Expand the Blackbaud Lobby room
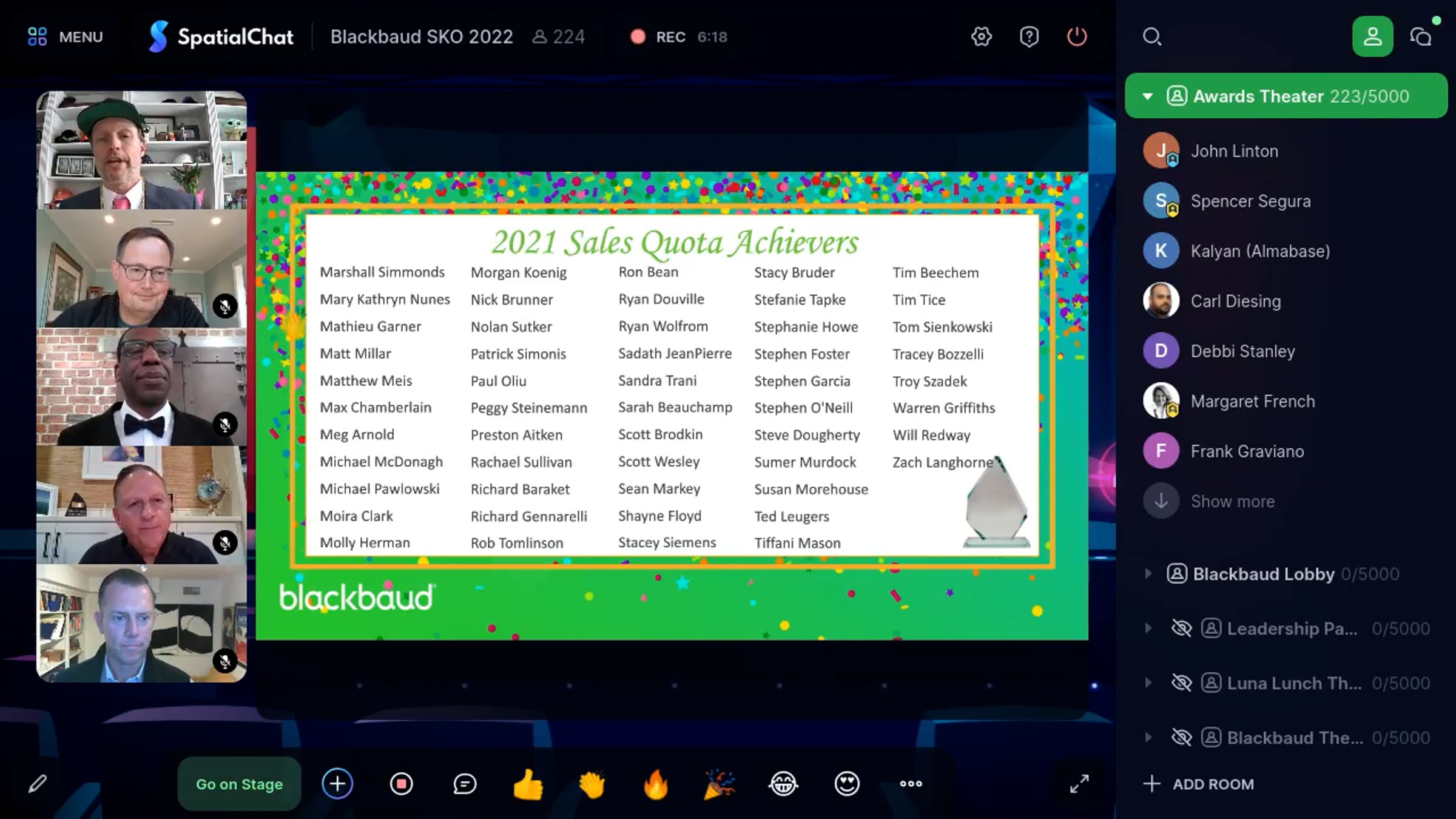The height and width of the screenshot is (819, 1456). pos(1147,573)
